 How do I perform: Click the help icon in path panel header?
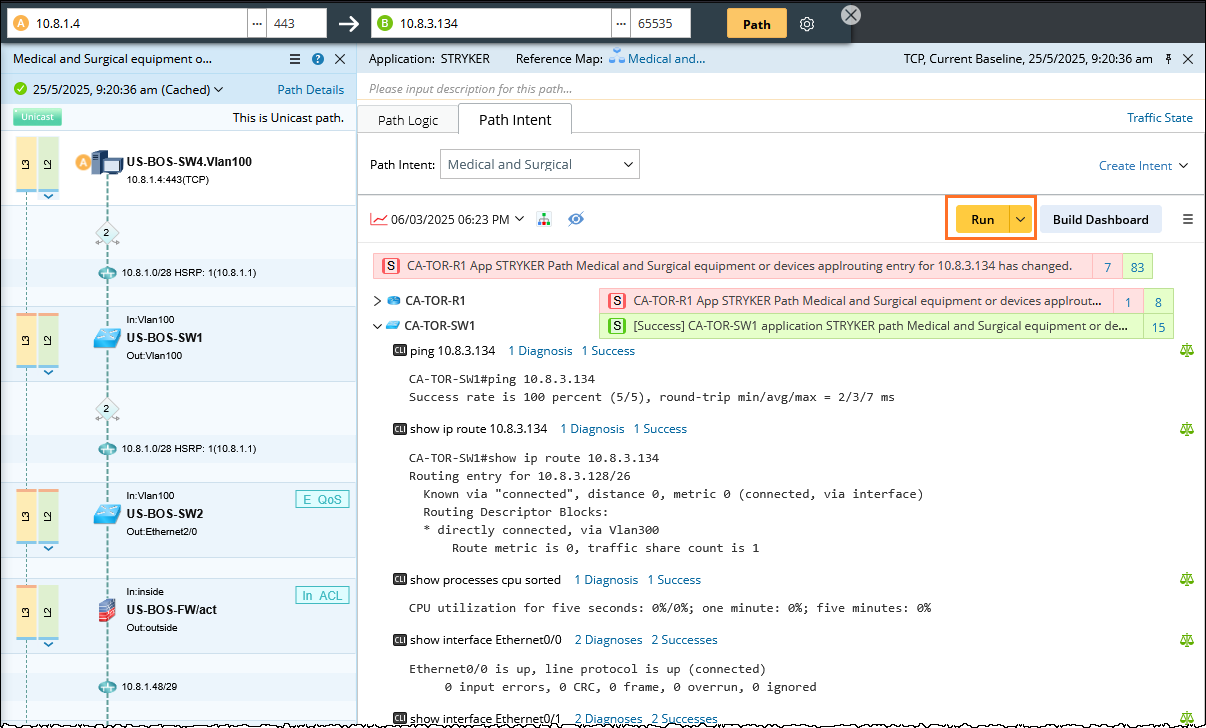tap(318, 60)
